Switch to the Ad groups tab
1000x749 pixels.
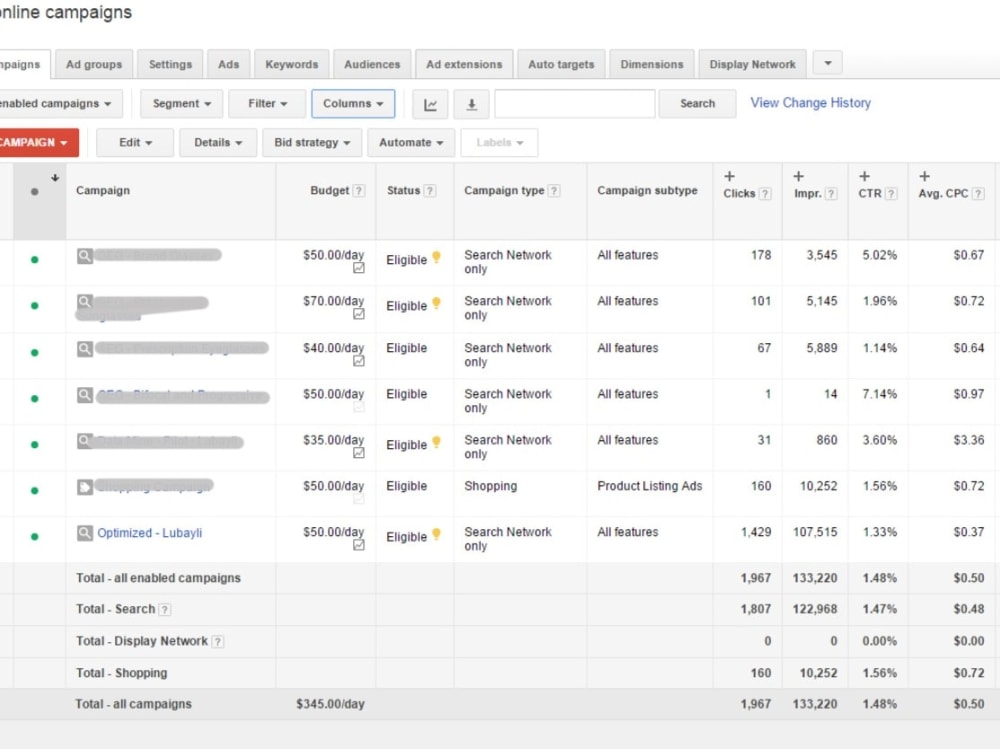pos(94,64)
